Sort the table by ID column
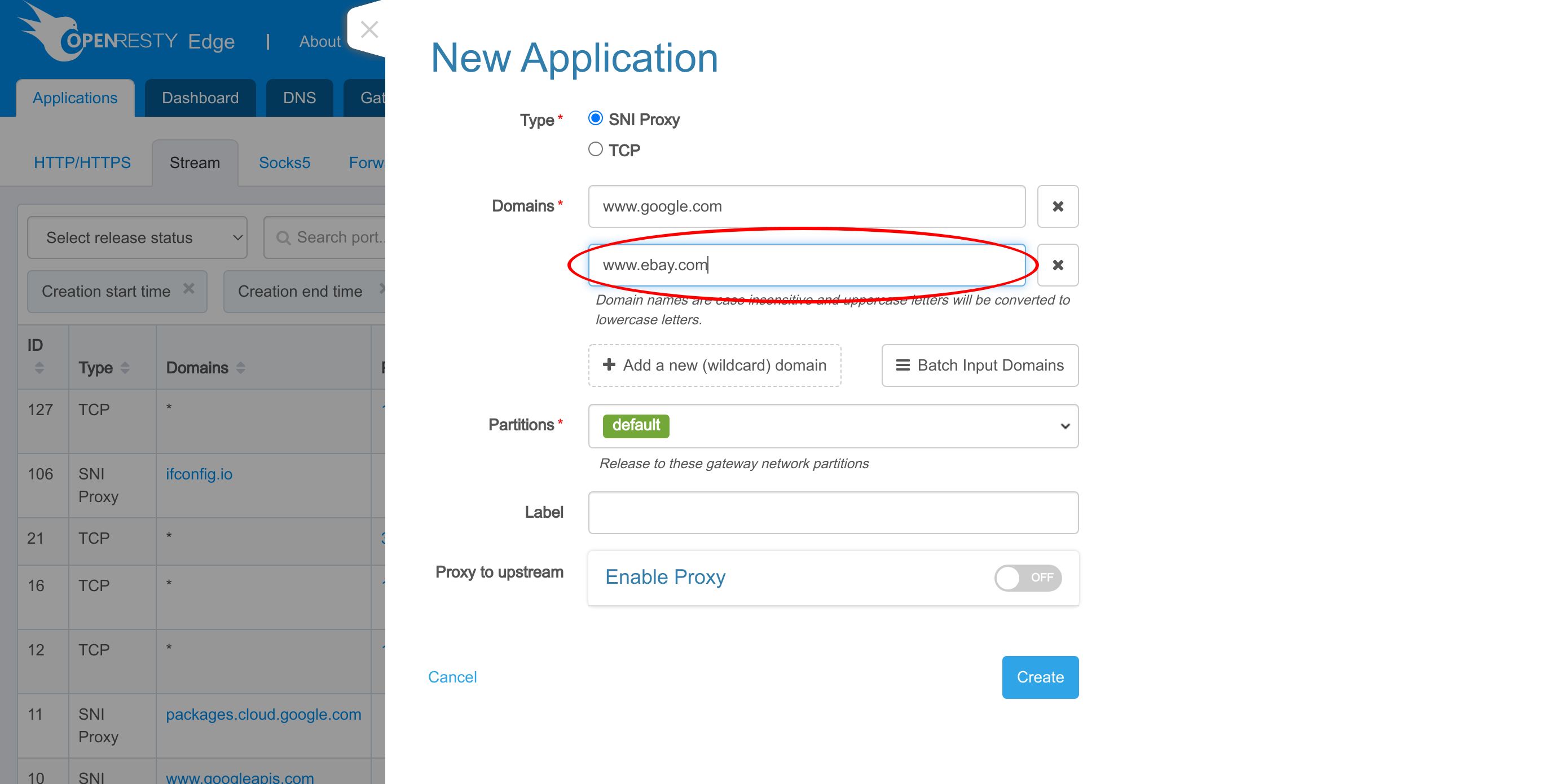This screenshot has width=1541, height=784. (x=39, y=367)
